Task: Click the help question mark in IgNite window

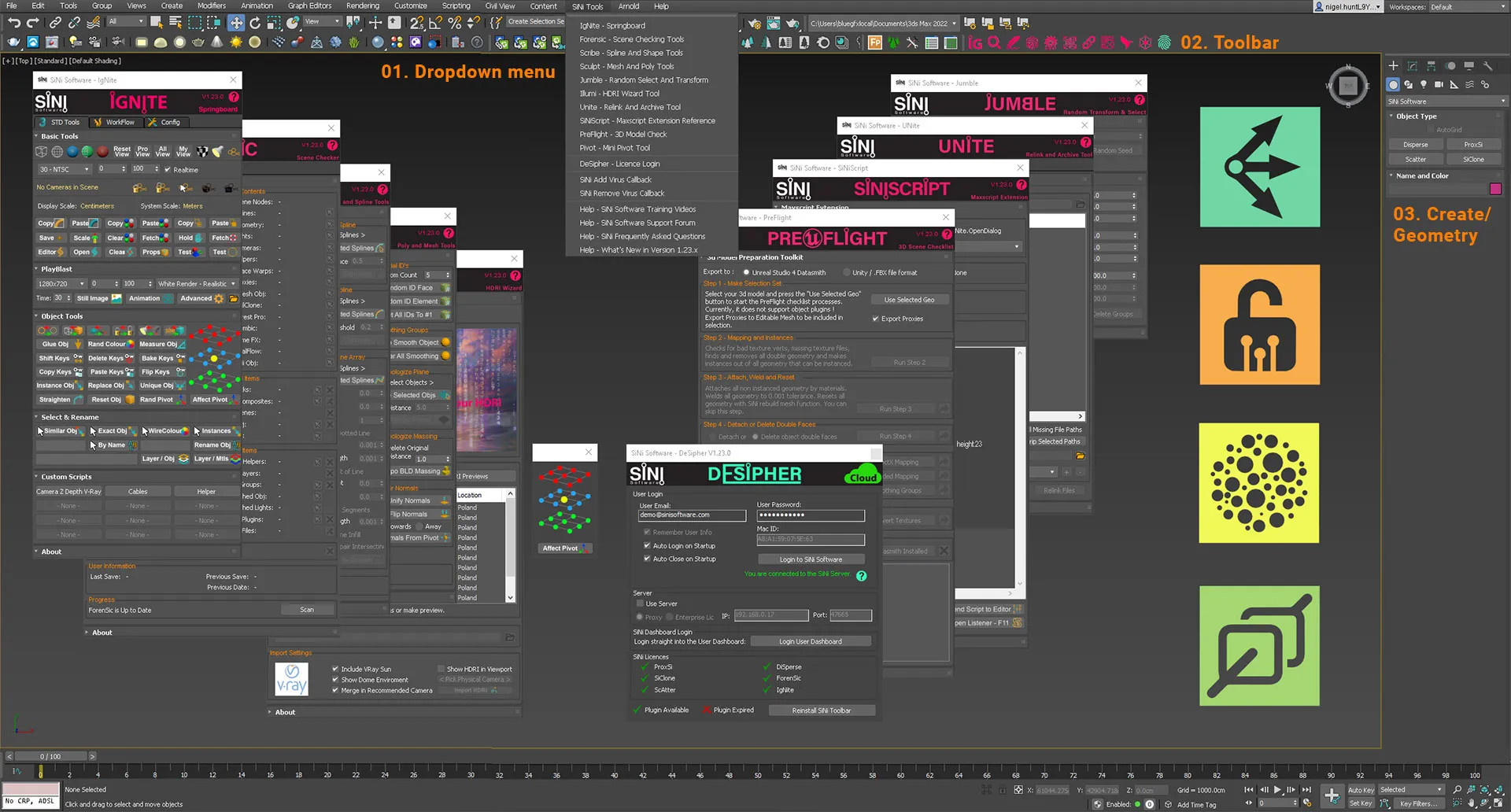Action: pyautogui.click(x=234, y=97)
